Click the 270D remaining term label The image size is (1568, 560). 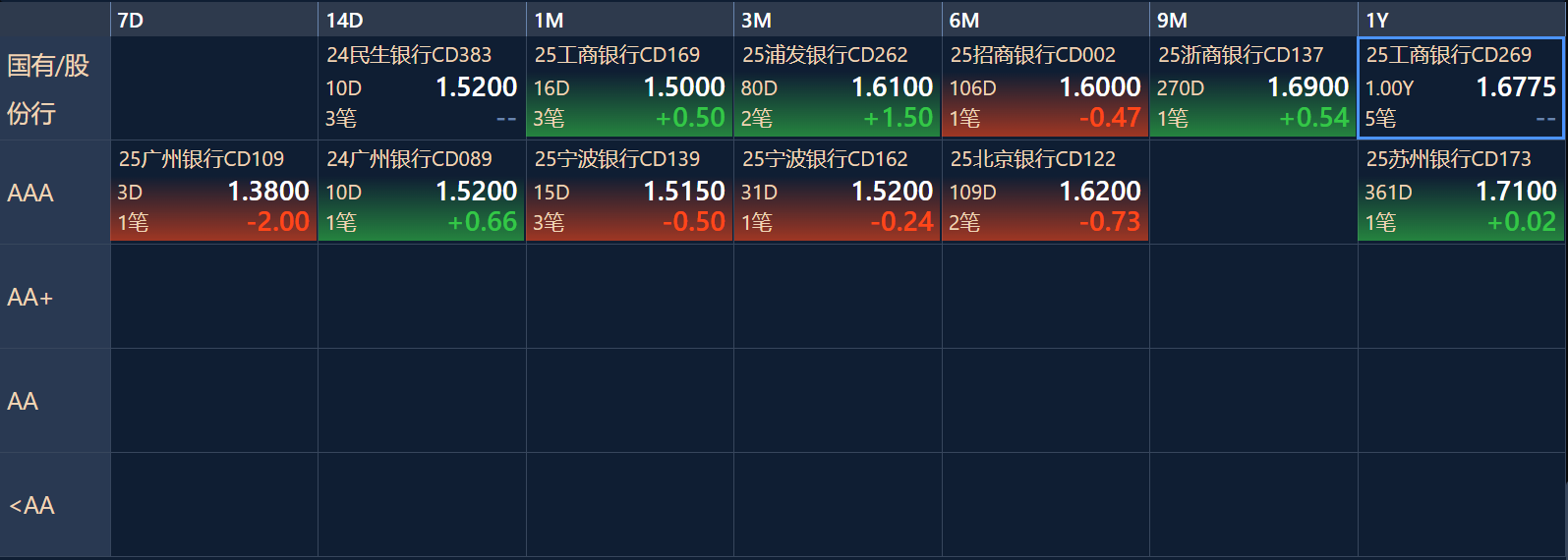pos(1181,88)
